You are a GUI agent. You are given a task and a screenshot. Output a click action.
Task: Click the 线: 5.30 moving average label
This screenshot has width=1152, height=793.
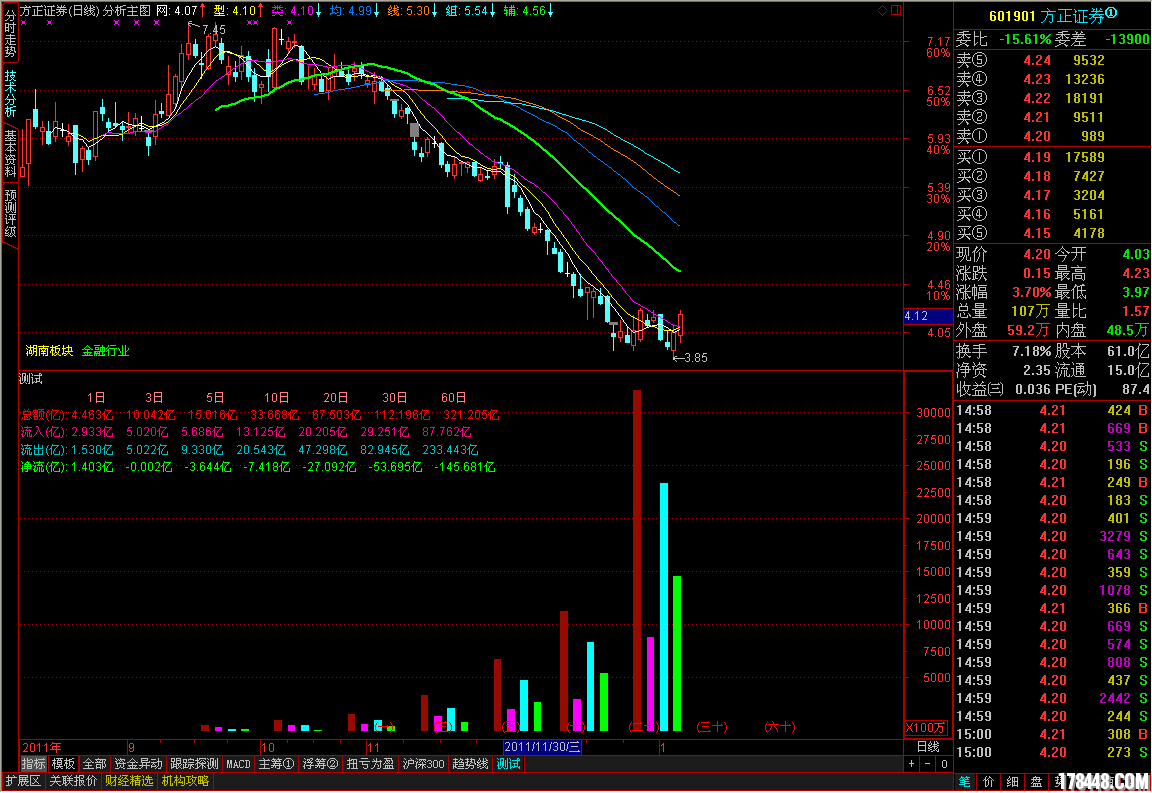click(x=412, y=11)
